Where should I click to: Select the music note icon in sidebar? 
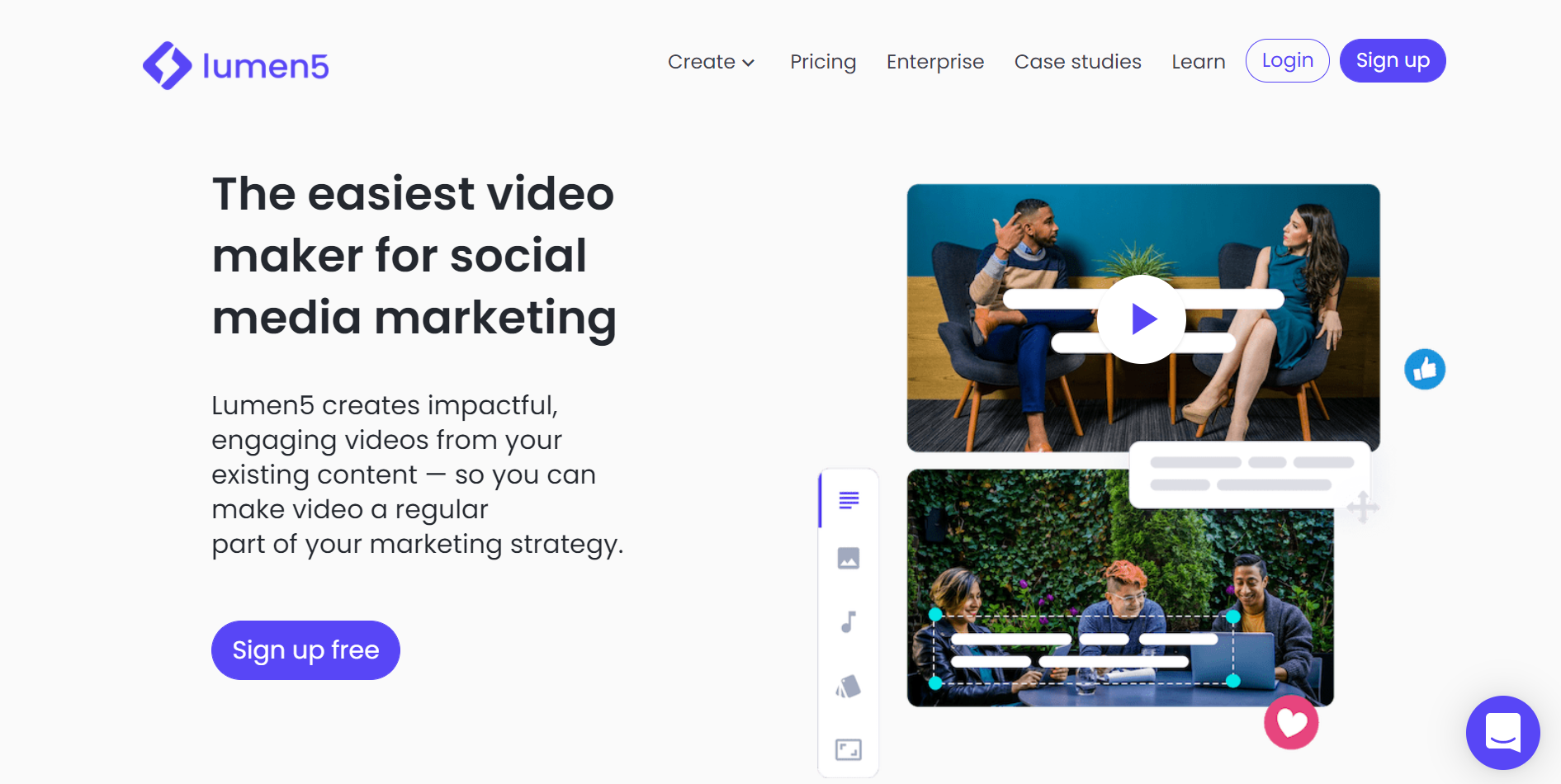tap(849, 622)
